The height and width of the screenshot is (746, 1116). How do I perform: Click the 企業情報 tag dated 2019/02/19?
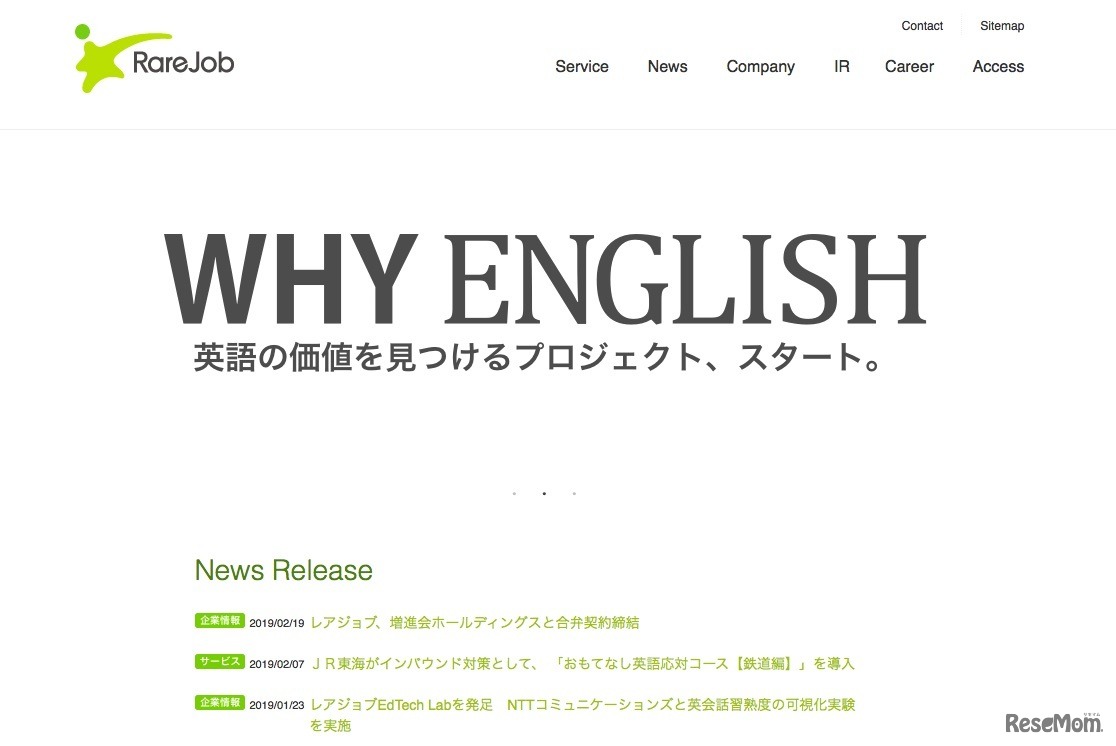point(220,621)
